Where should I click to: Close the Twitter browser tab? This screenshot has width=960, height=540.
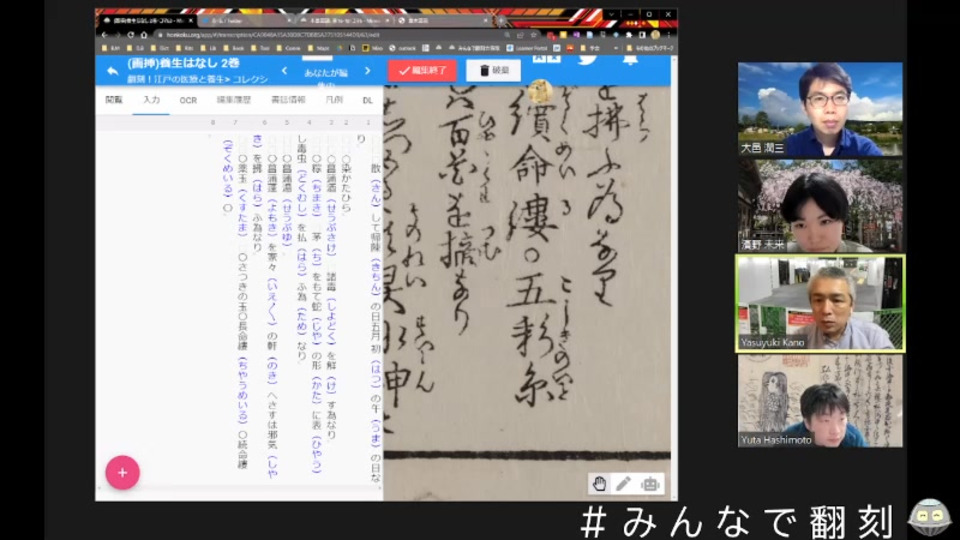point(289,20)
